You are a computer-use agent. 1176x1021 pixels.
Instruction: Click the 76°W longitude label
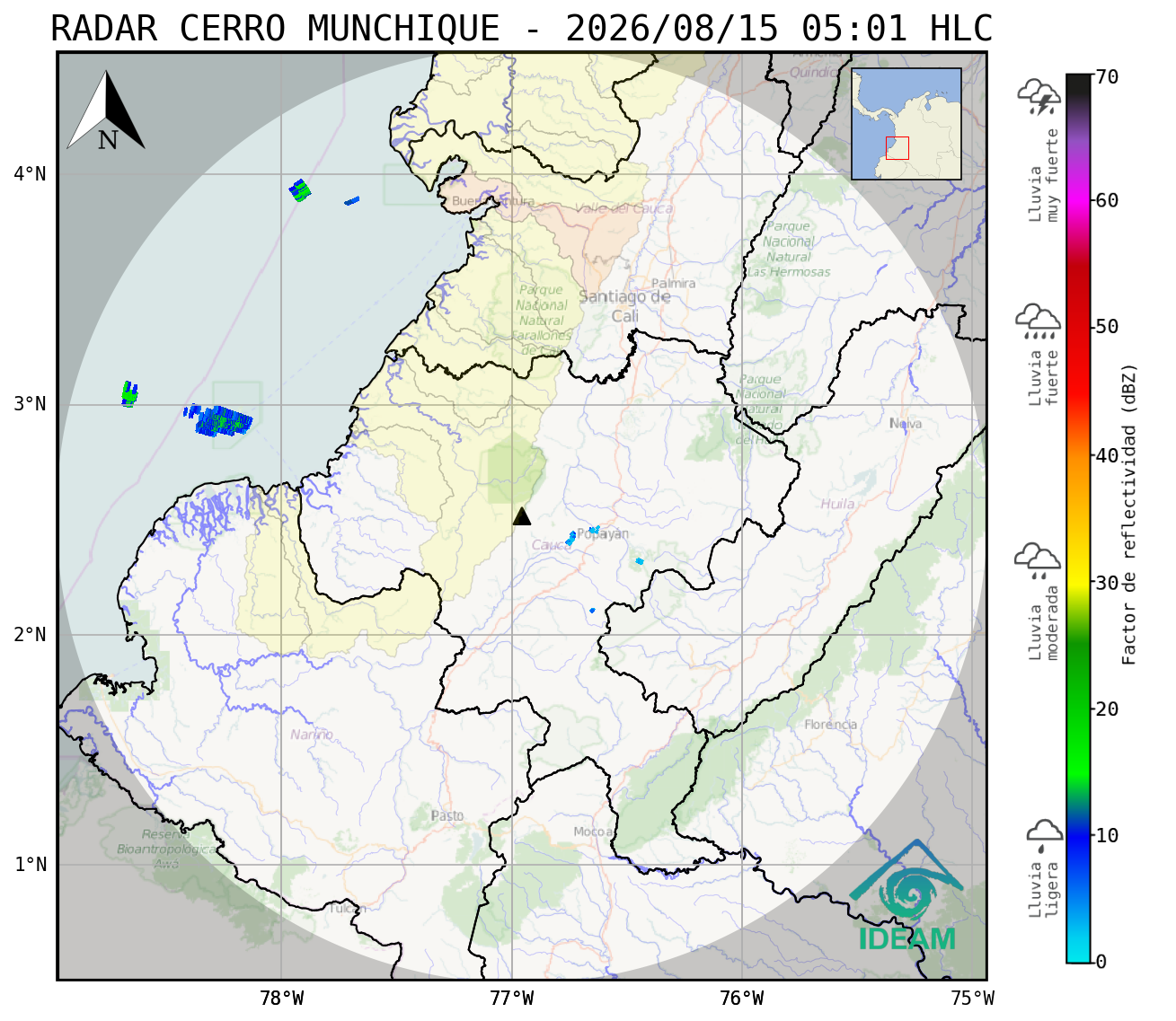pos(742,998)
